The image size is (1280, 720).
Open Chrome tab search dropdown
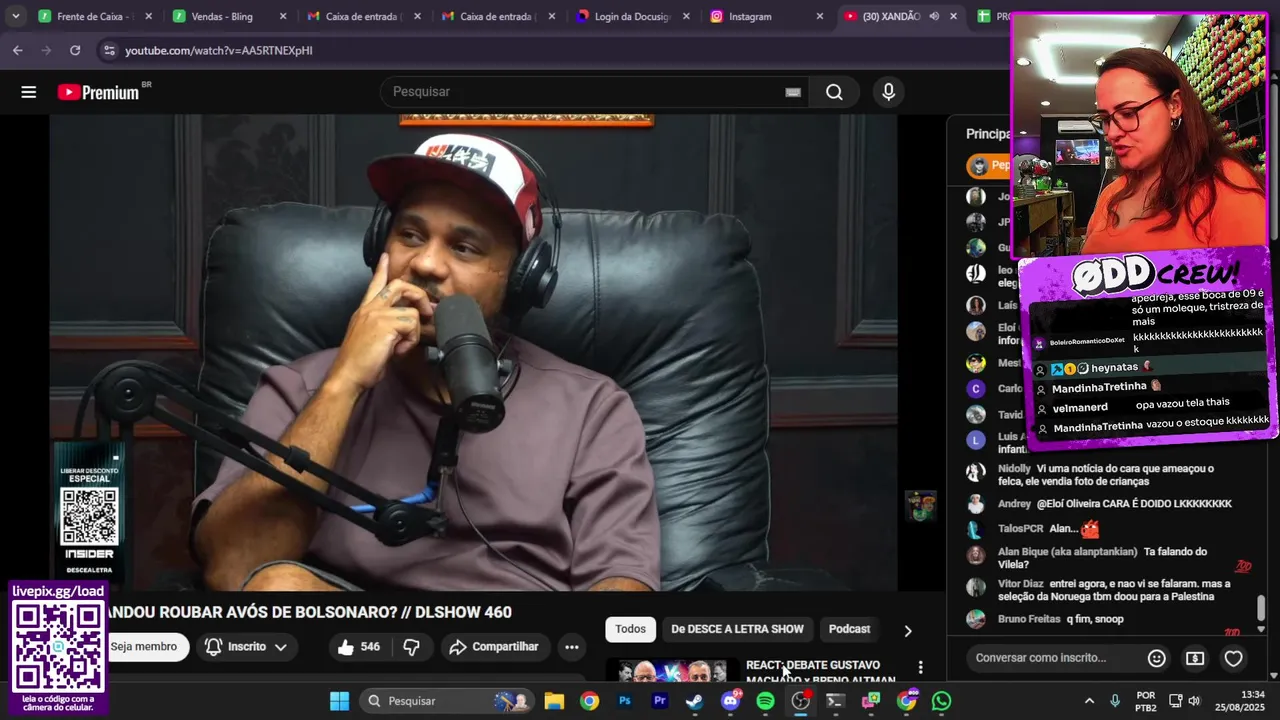coord(16,16)
